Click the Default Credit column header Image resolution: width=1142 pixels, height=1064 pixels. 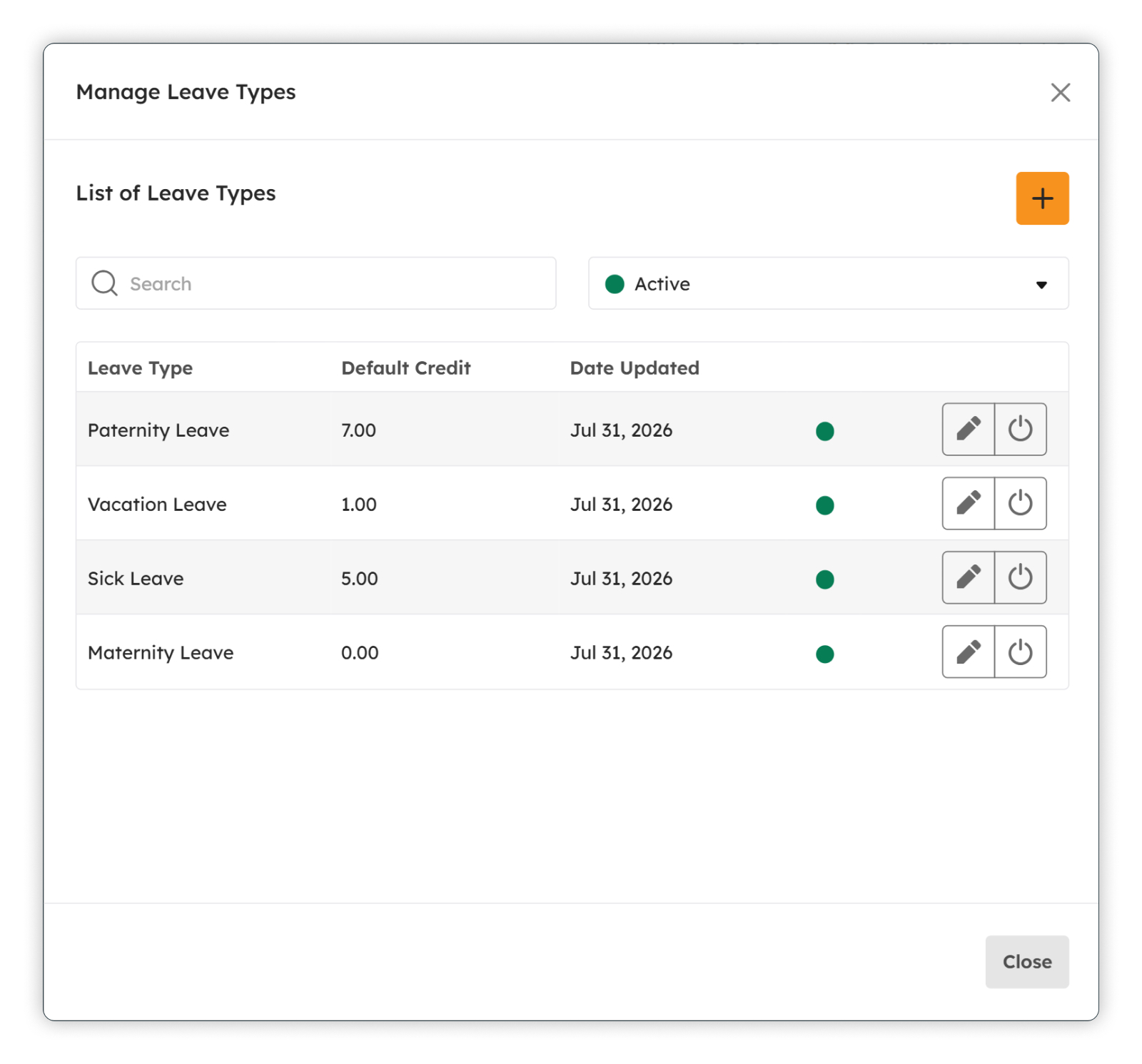405,368
